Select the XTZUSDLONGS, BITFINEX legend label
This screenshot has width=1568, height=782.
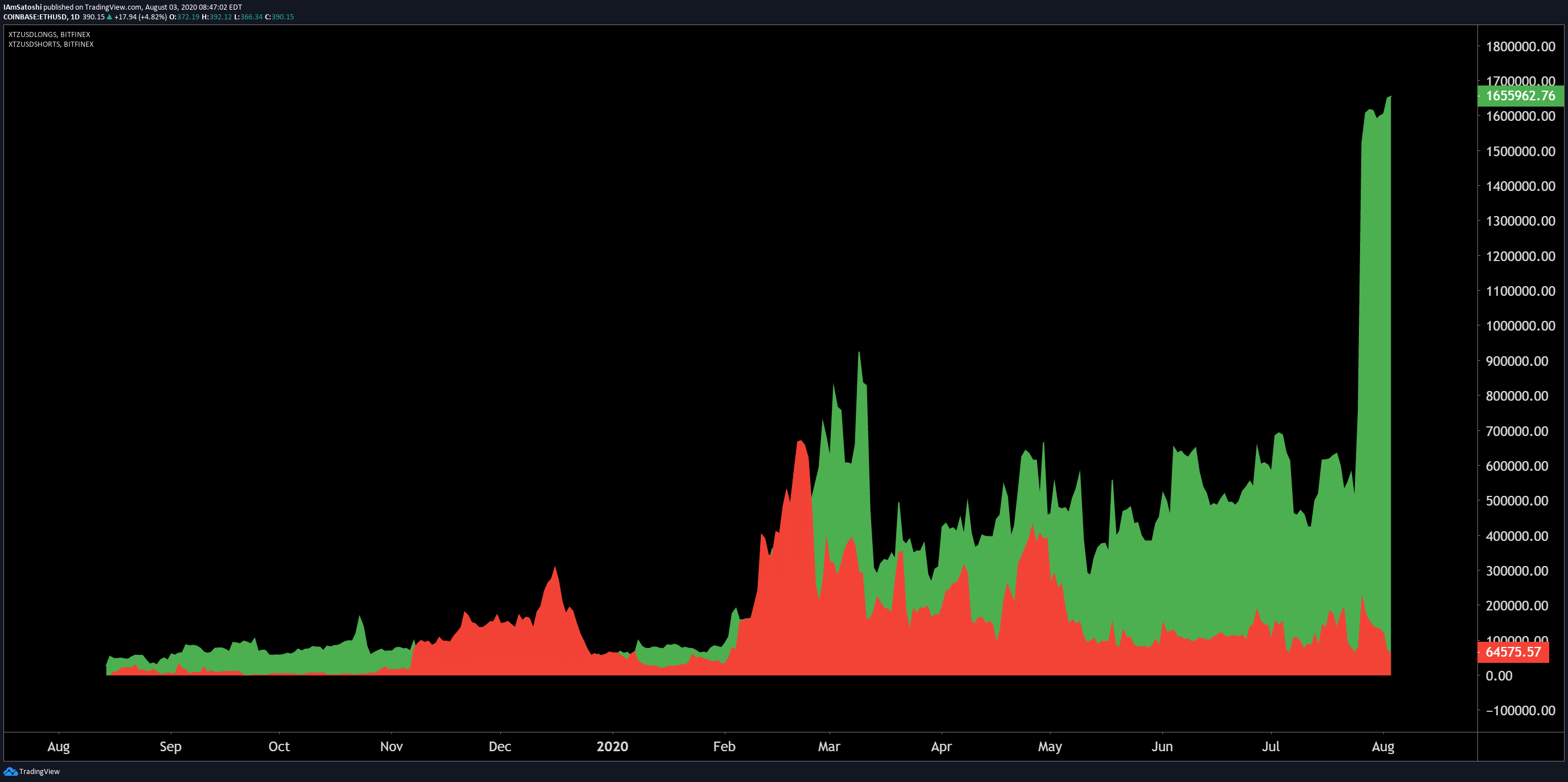point(50,35)
